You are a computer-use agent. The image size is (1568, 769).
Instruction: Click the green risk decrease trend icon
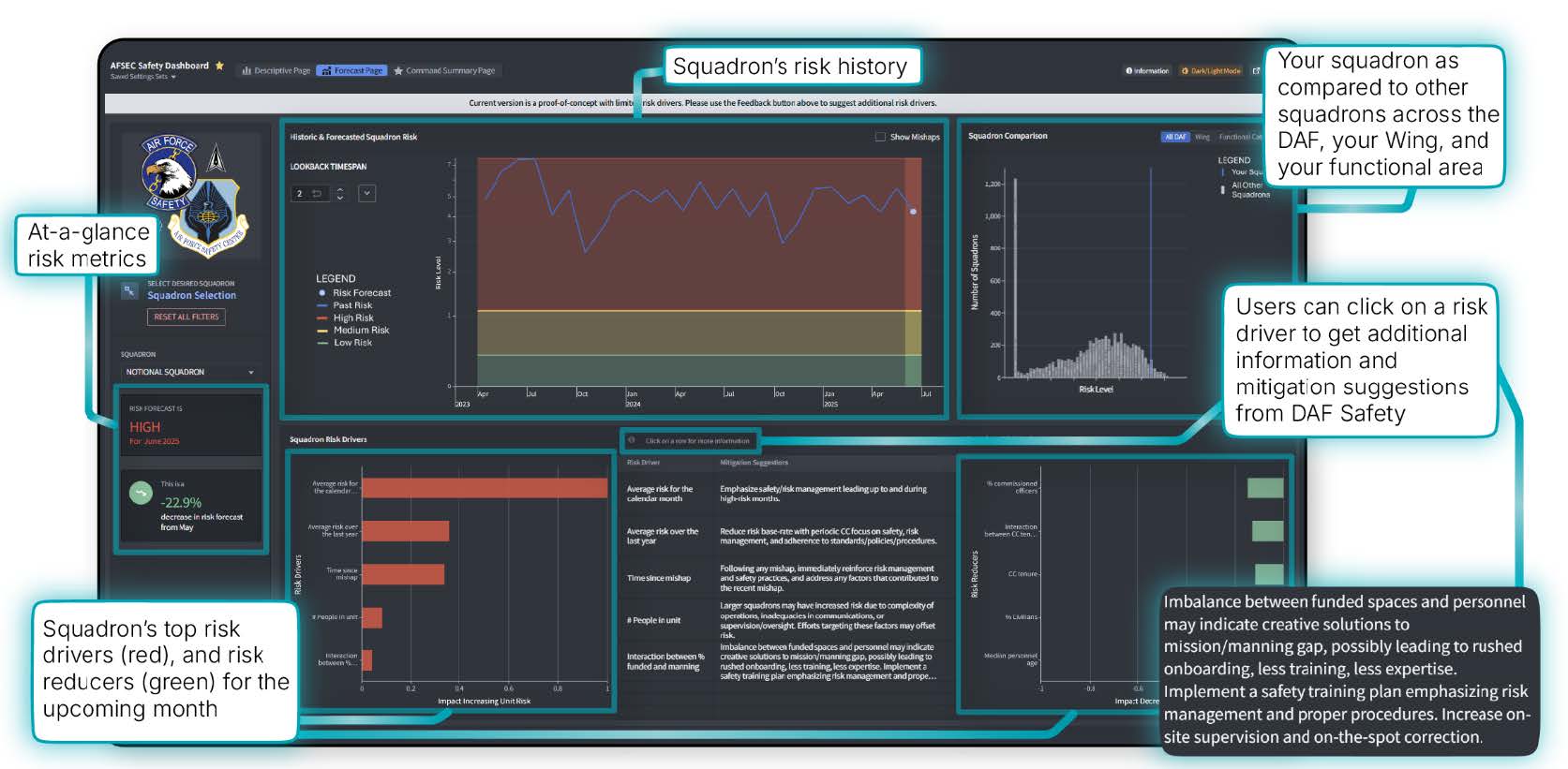tap(141, 493)
